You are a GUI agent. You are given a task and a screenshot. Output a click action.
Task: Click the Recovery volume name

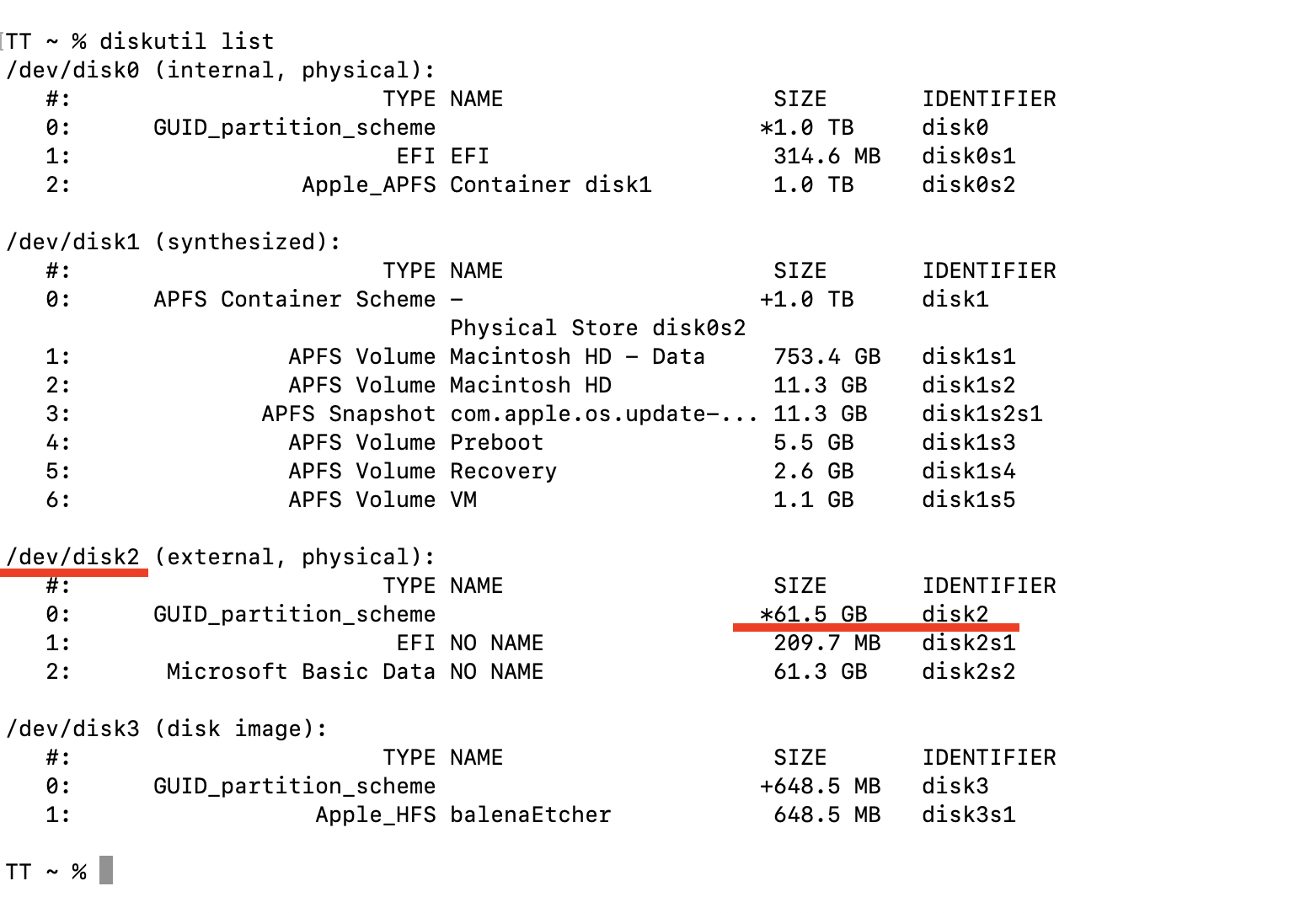pyautogui.click(x=503, y=471)
